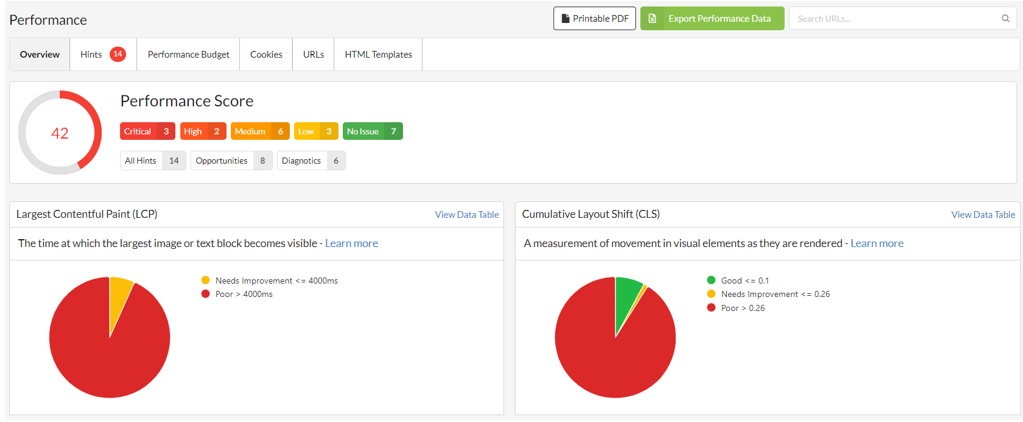Filter by Medium severity hints
This screenshot has height=422, width=1023.
coord(260,131)
